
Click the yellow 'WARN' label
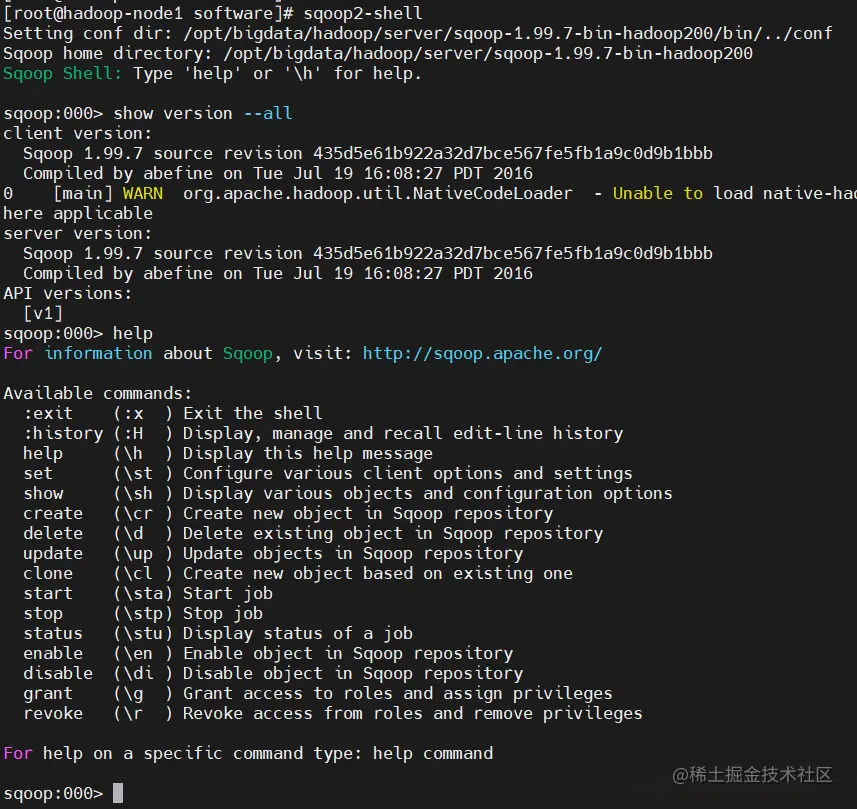pos(143,194)
